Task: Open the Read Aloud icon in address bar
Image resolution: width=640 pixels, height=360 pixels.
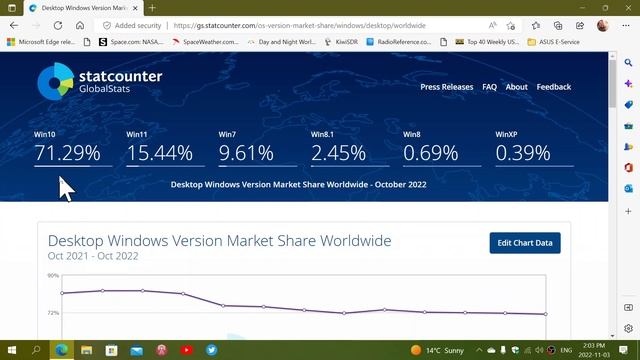Action: click(x=493, y=25)
